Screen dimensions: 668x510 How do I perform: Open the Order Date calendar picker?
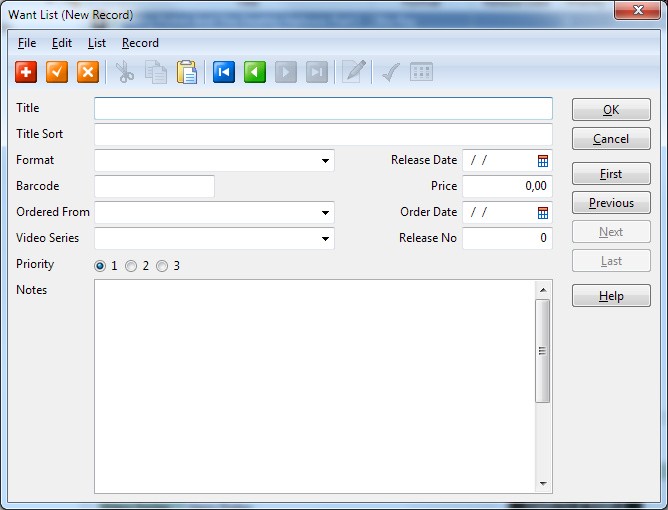(543, 212)
